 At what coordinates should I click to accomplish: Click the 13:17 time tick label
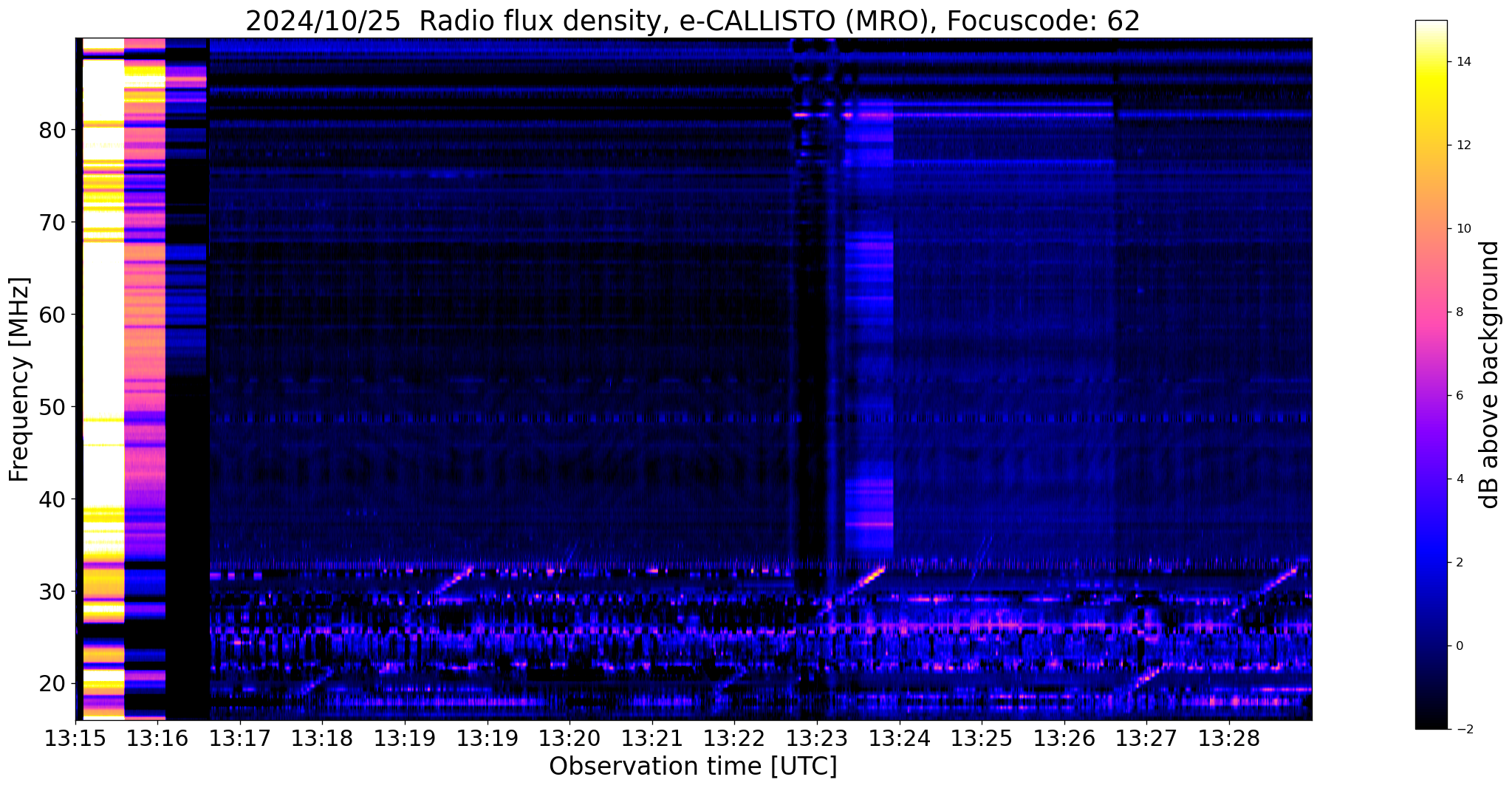[x=240, y=739]
